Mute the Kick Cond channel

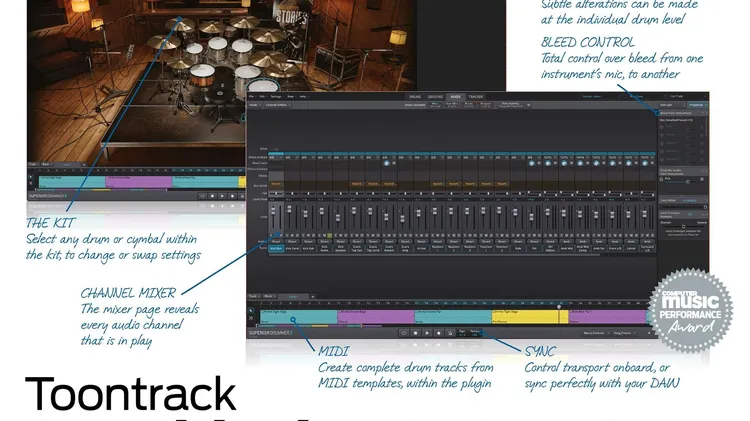pyautogui.click(x=293, y=235)
